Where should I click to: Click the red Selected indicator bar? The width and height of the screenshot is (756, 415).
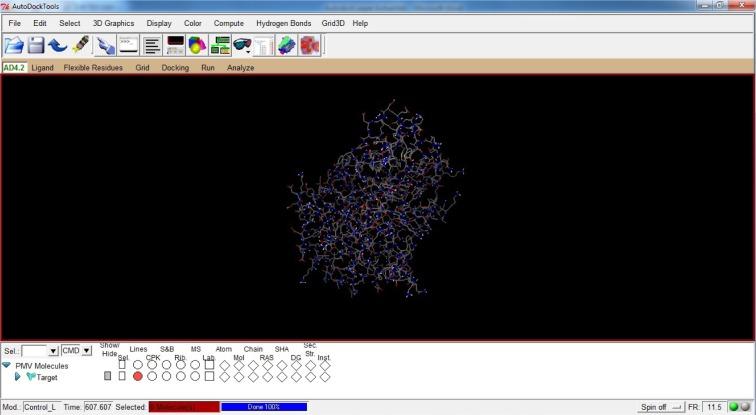[183, 407]
